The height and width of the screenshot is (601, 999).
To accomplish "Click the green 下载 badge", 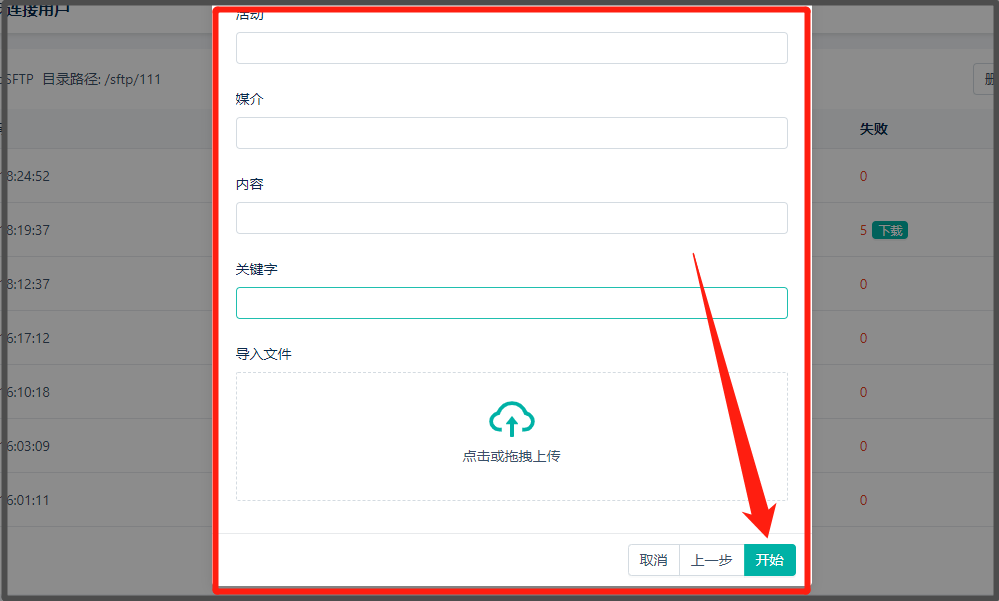I will [890, 230].
